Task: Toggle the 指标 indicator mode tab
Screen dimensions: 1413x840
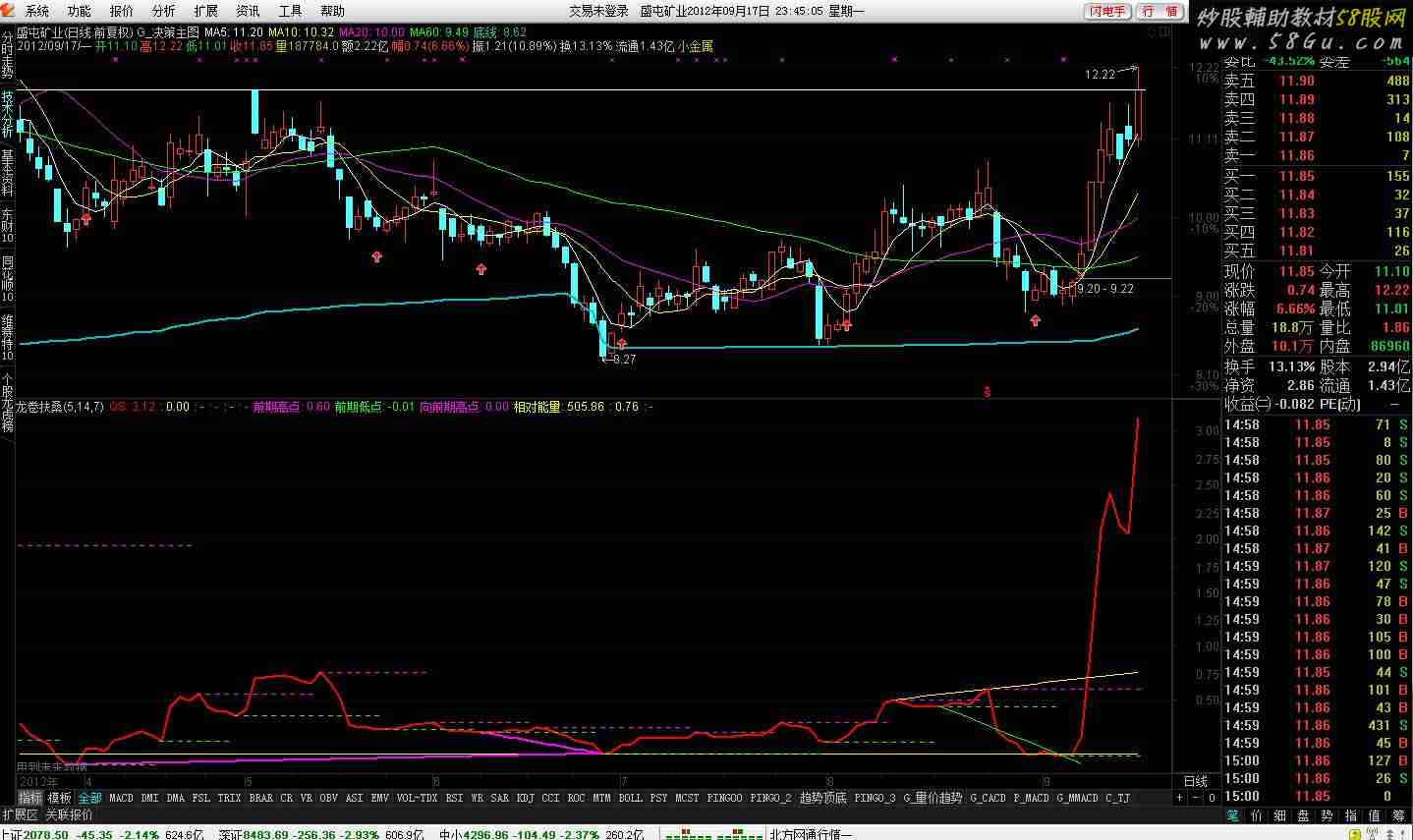Action: [x=30, y=798]
